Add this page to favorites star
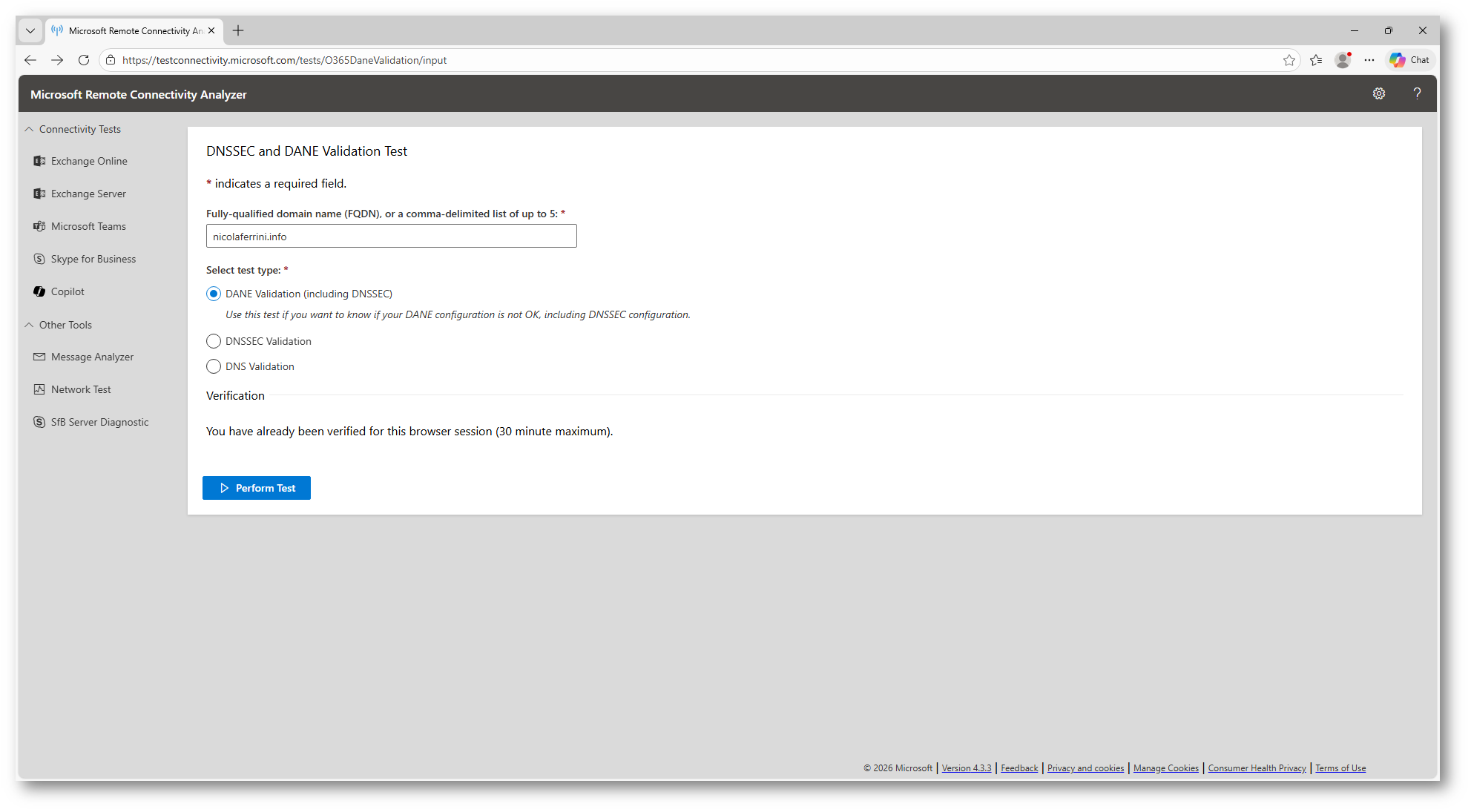The height and width of the screenshot is (812, 1471). coord(1289,60)
